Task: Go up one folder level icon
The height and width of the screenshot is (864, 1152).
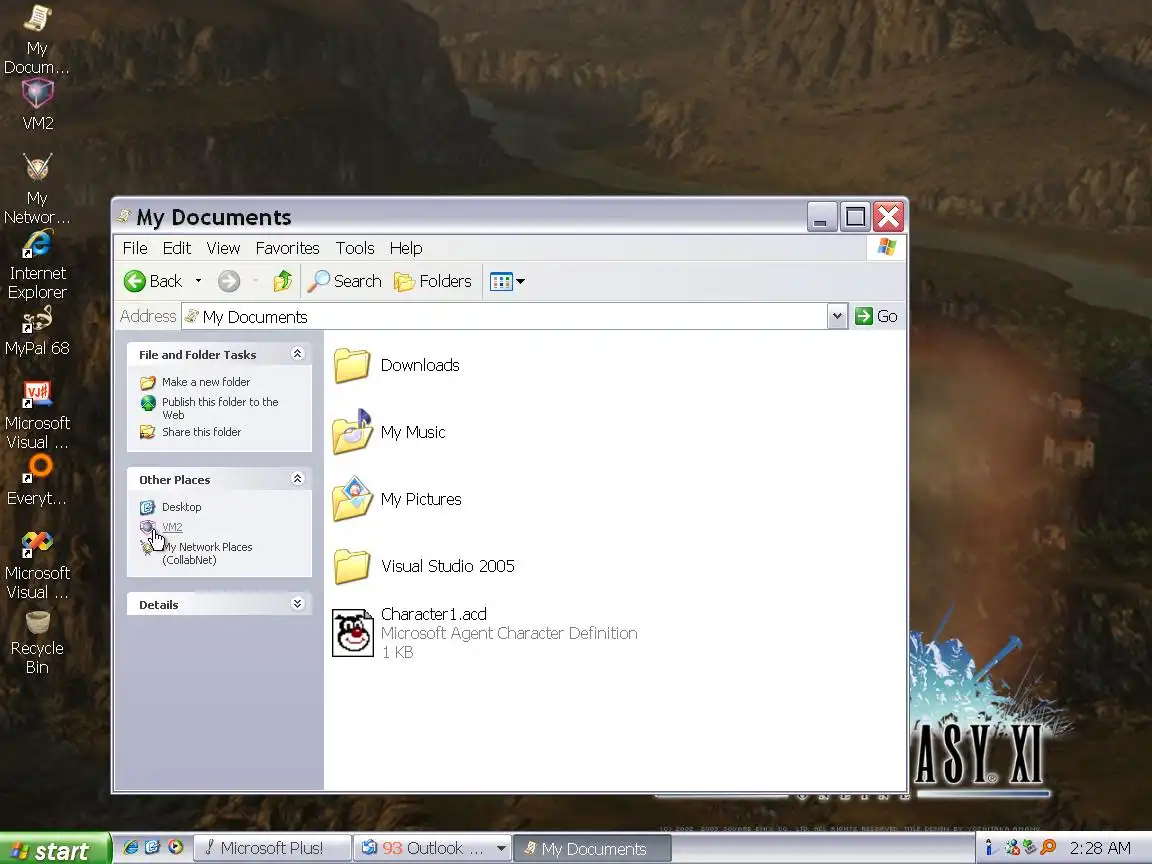Action: tap(283, 281)
